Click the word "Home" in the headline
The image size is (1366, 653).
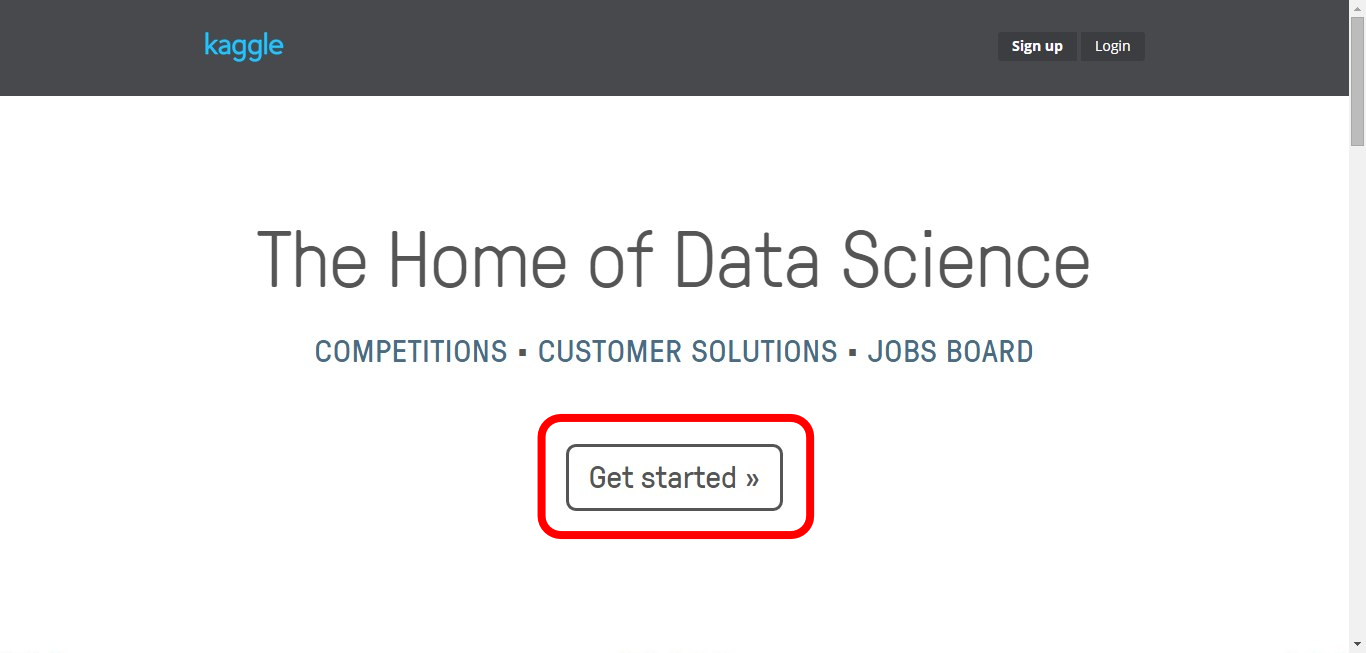476,259
